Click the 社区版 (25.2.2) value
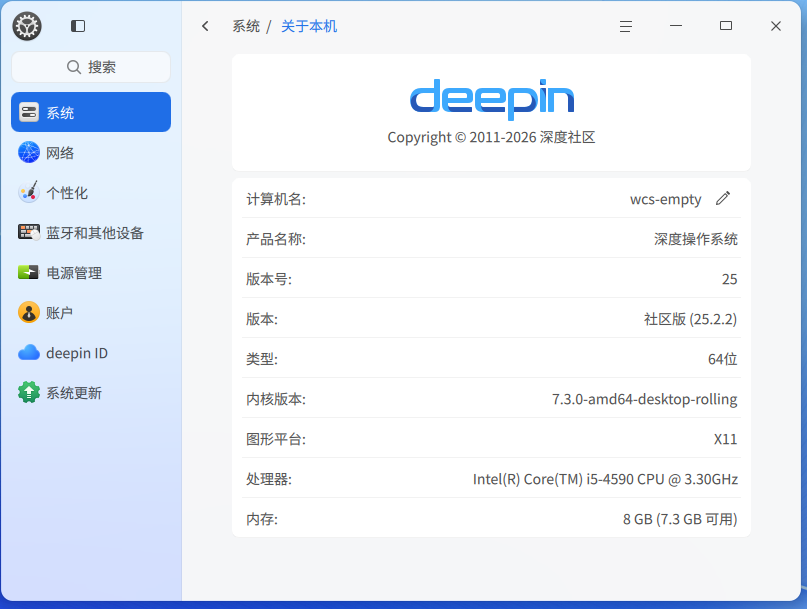This screenshot has width=807, height=609. click(x=690, y=319)
